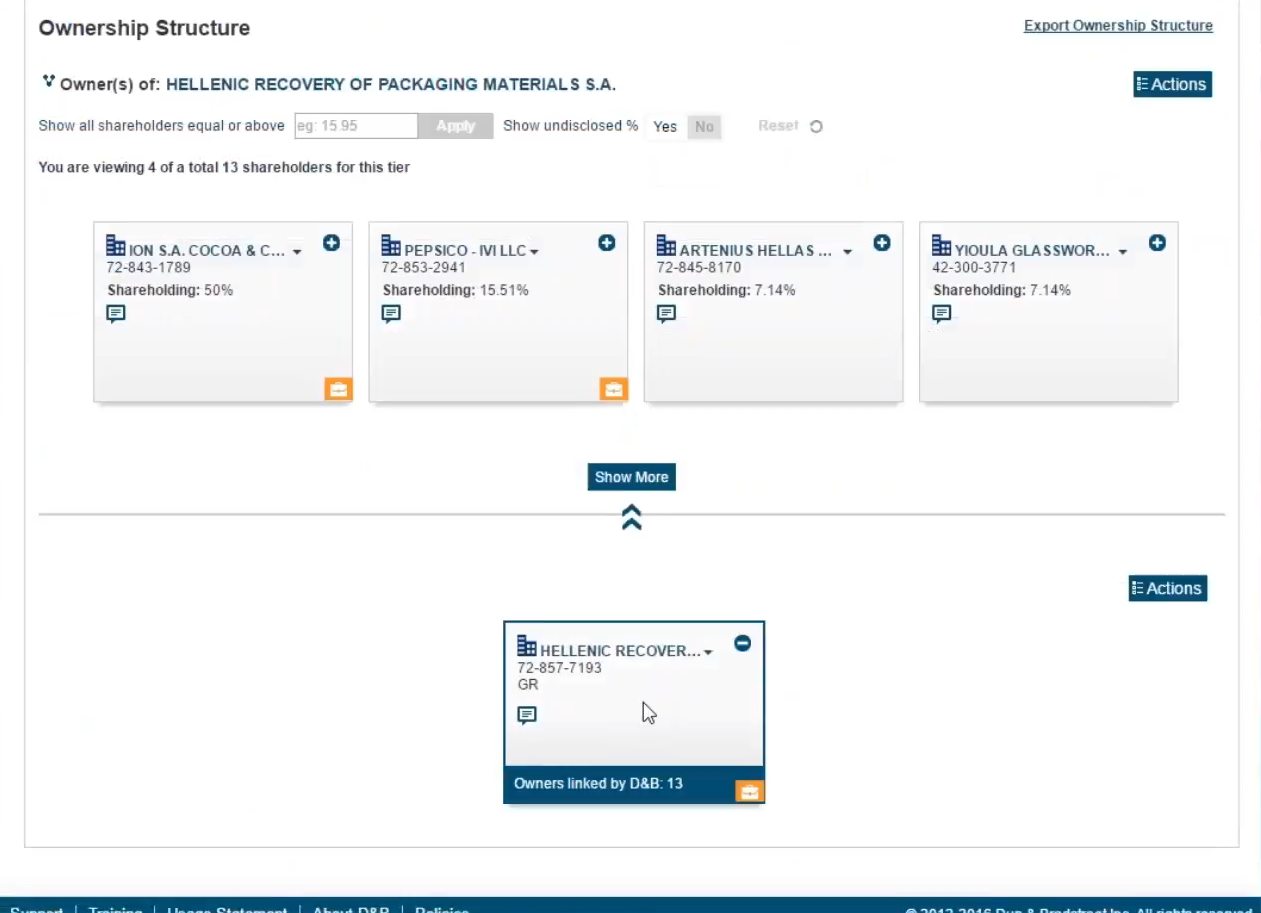
Task: Click orange briefcase icon on PEPSICO card
Action: point(613,389)
